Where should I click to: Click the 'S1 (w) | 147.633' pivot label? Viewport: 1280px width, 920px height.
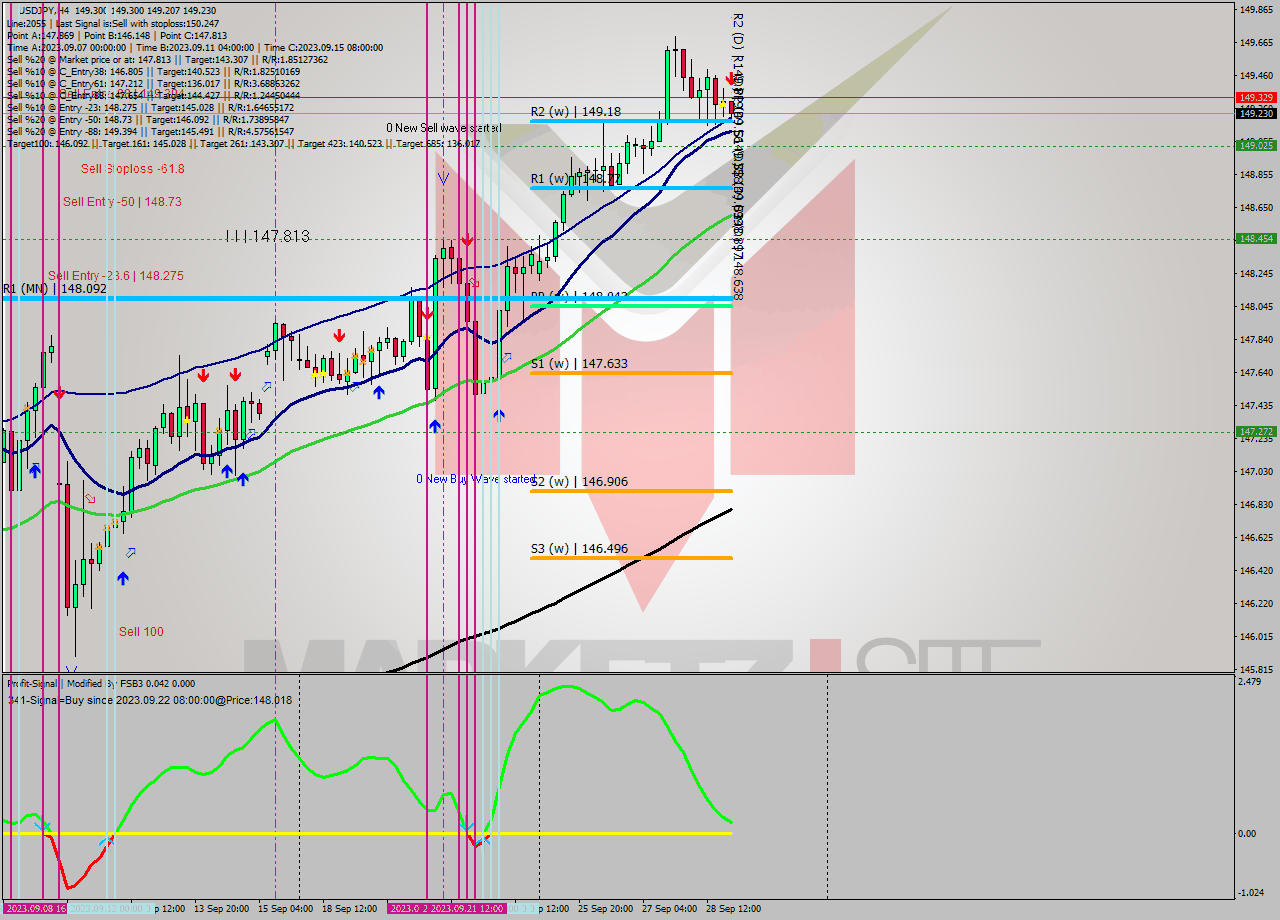579,364
